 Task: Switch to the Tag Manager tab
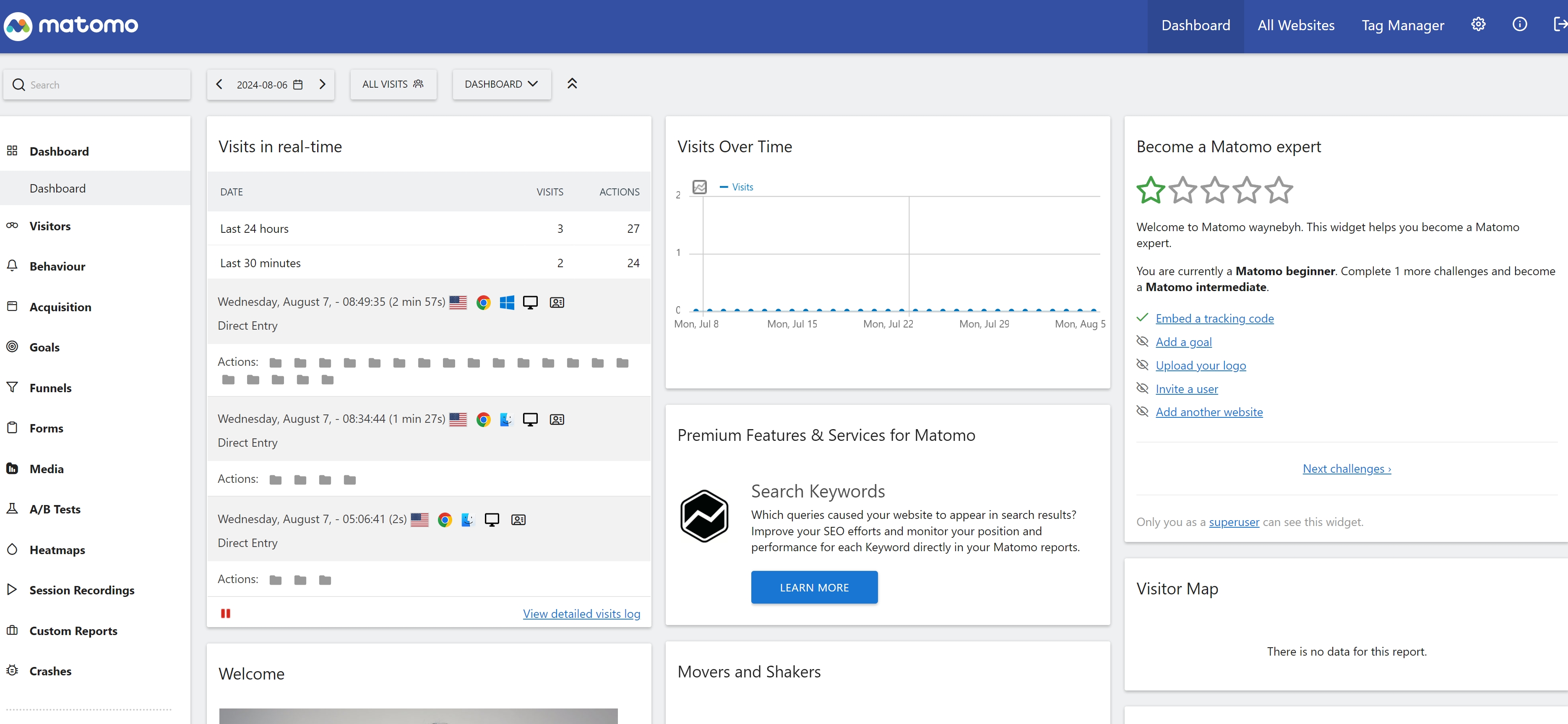pos(1402,26)
